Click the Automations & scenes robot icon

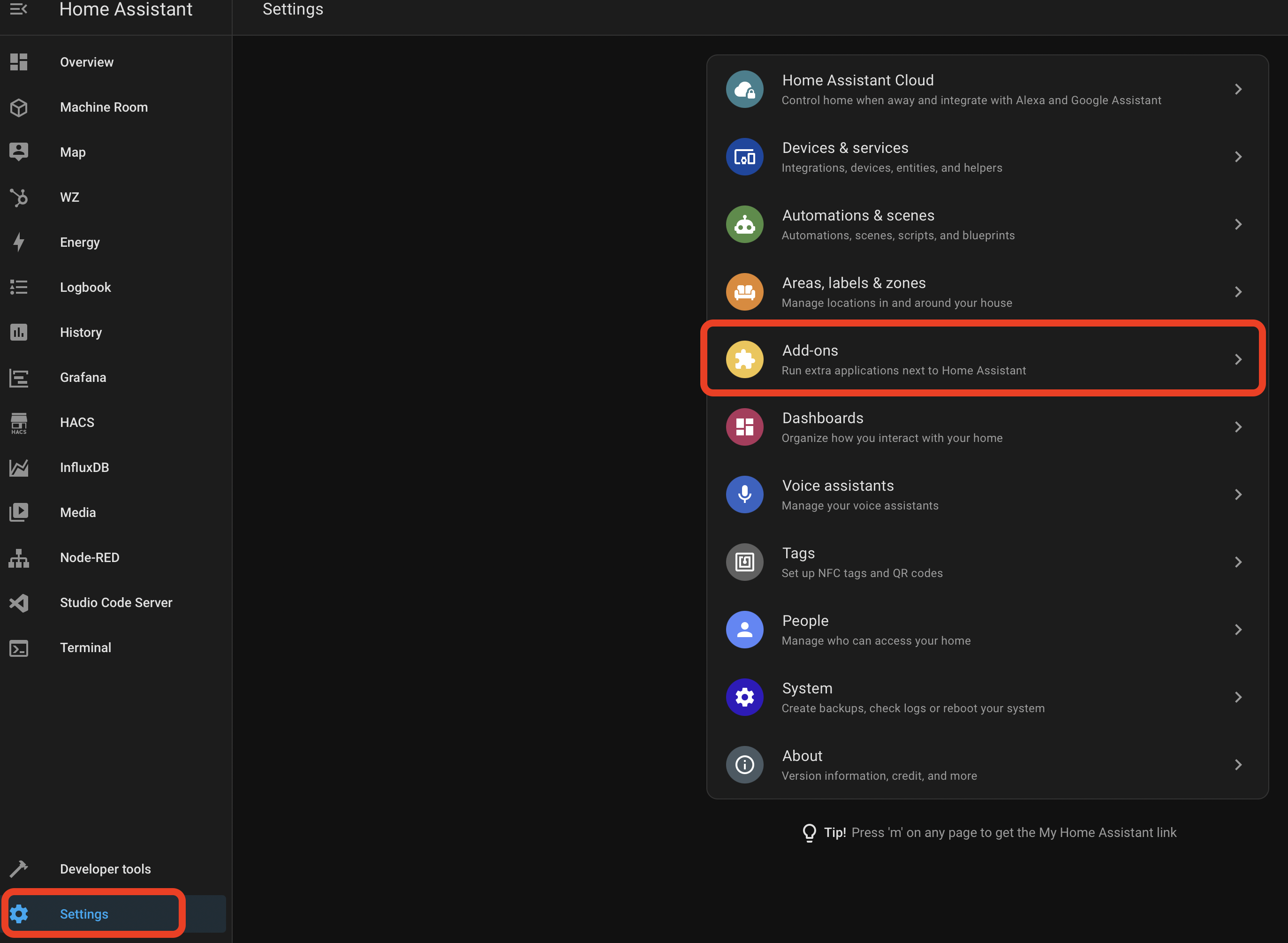(x=745, y=224)
